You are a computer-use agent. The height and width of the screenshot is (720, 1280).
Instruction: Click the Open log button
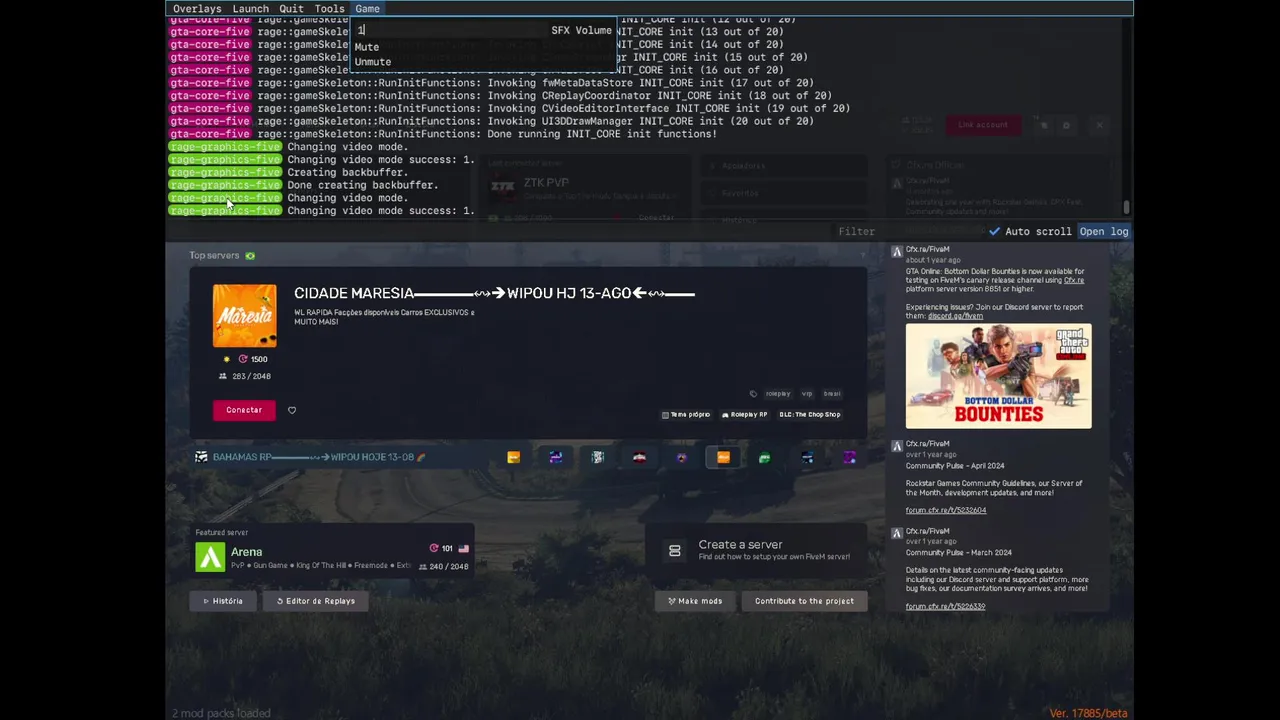[1104, 231]
